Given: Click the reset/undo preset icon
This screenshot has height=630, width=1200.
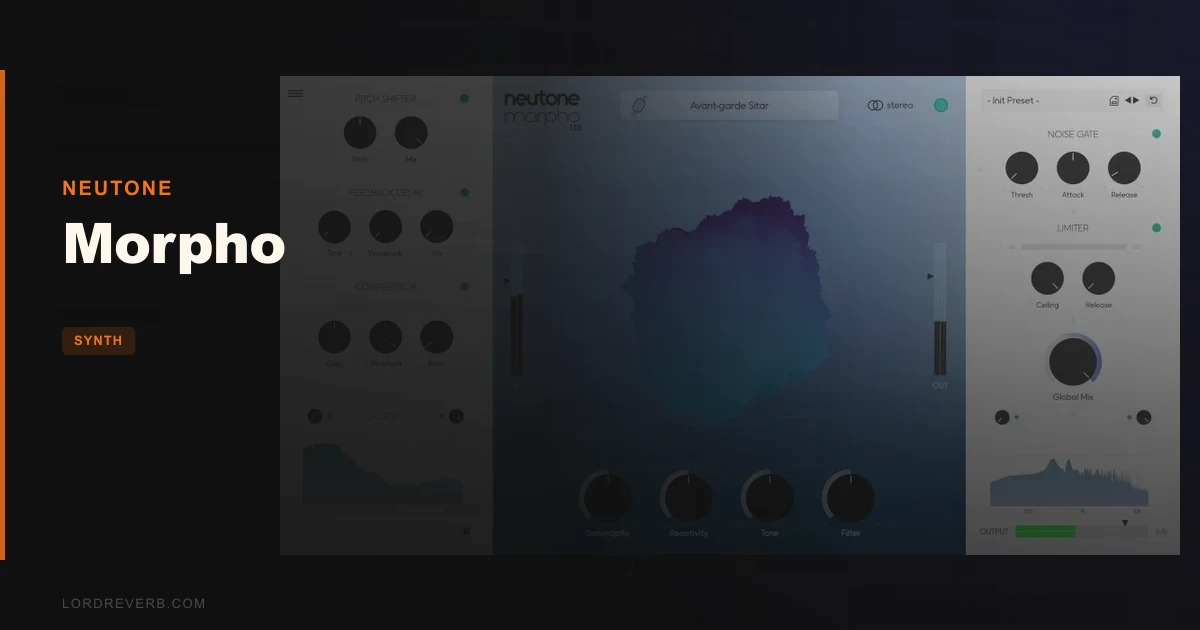Looking at the screenshot, I should [x=1153, y=100].
